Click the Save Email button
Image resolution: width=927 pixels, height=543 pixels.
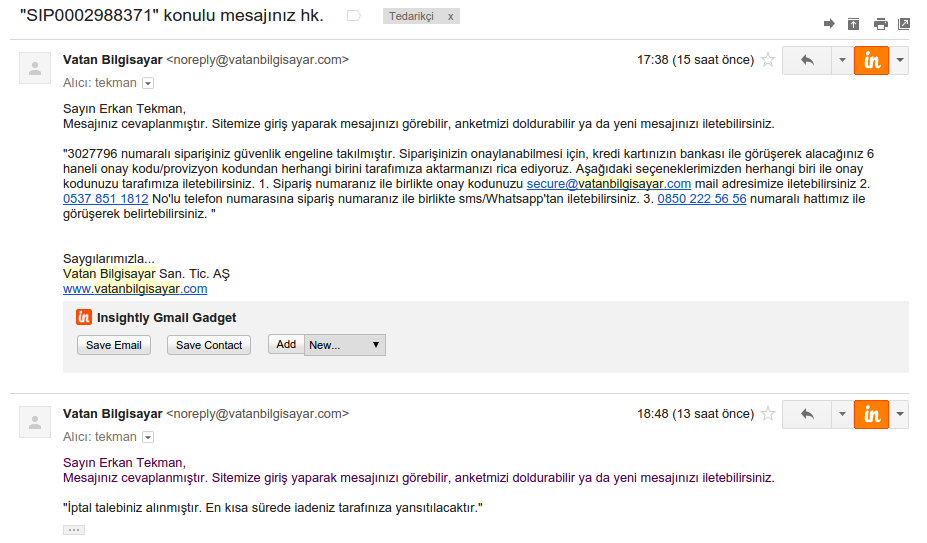tap(113, 345)
